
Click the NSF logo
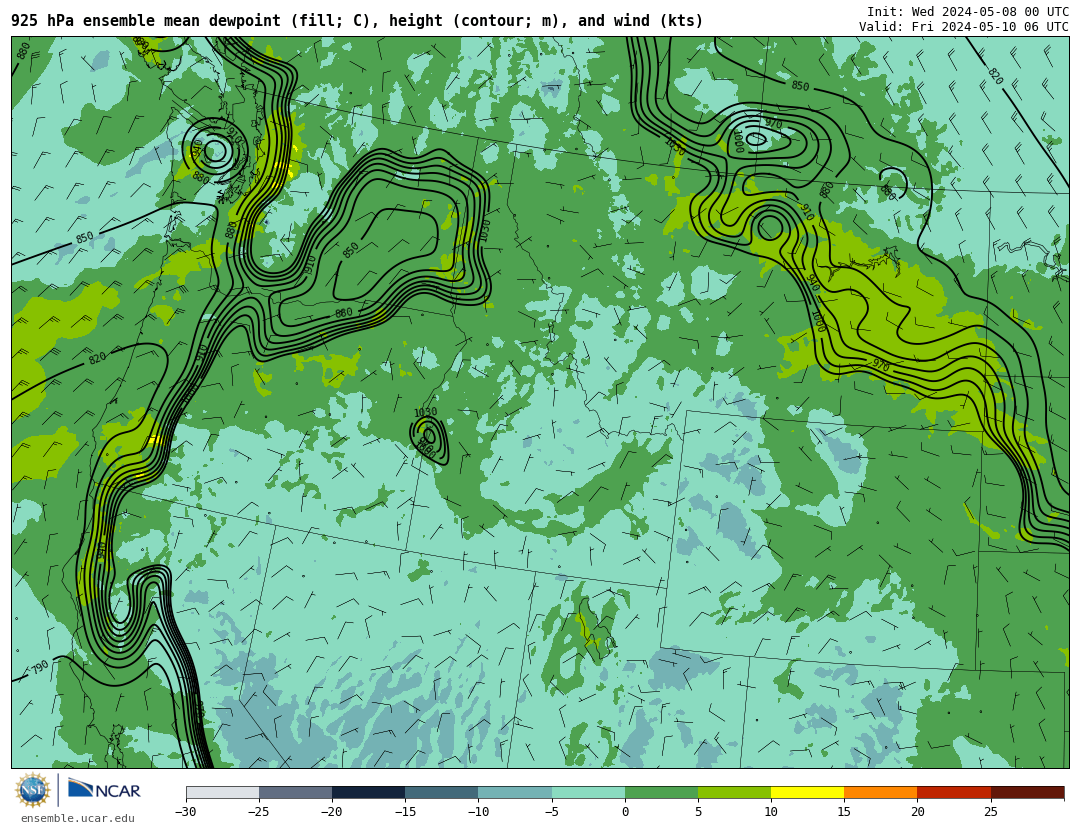pyautogui.click(x=33, y=790)
